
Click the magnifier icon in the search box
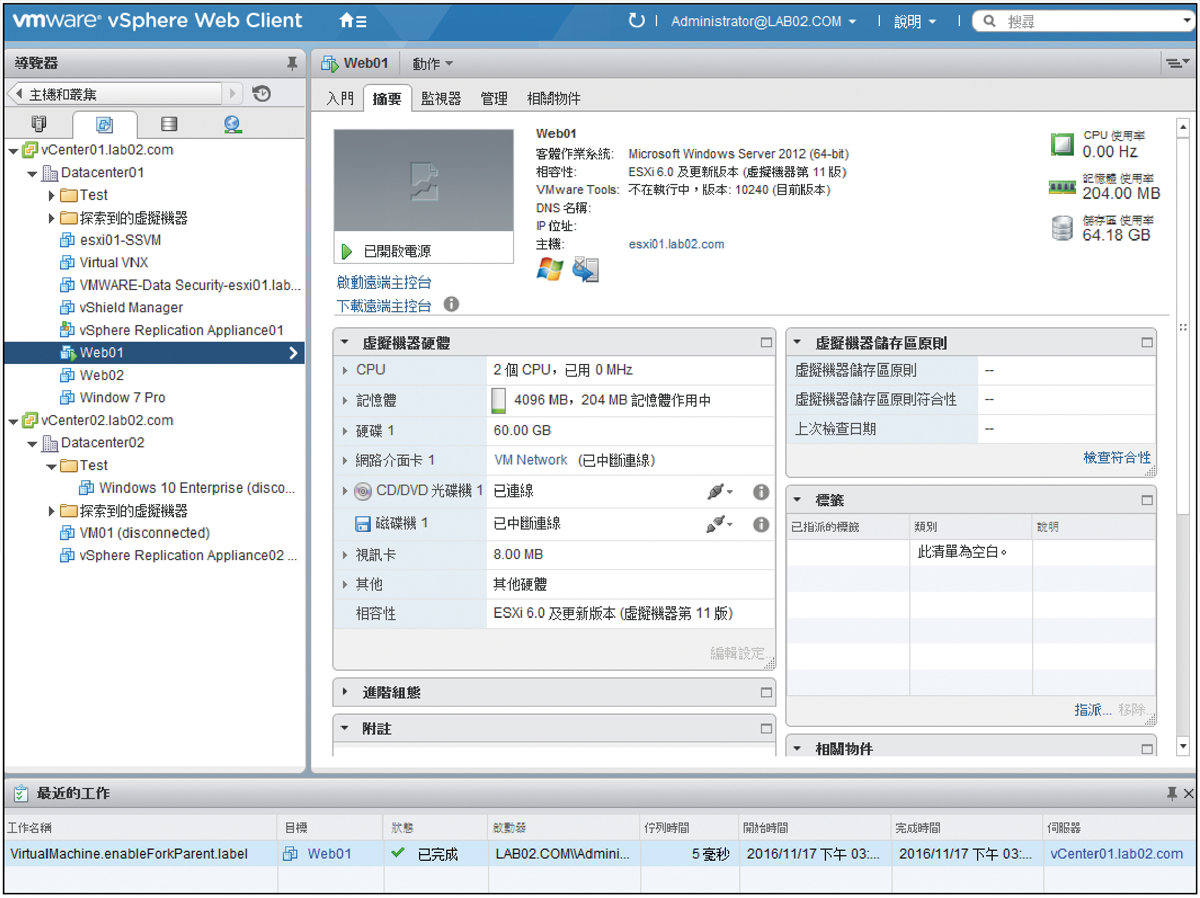pyautogui.click(x=990, y=21)
